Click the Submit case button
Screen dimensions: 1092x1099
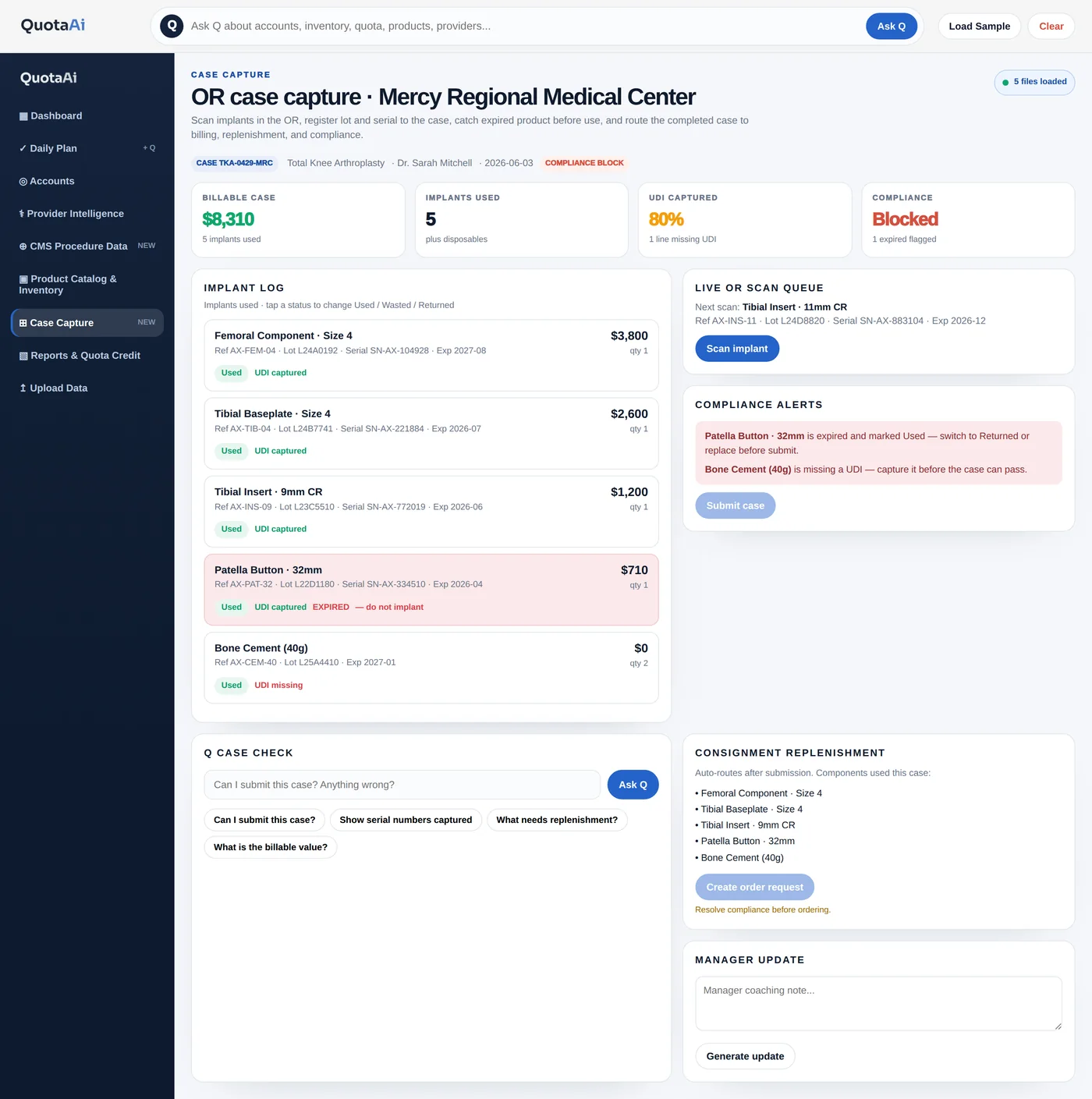[x=736, y=505]
